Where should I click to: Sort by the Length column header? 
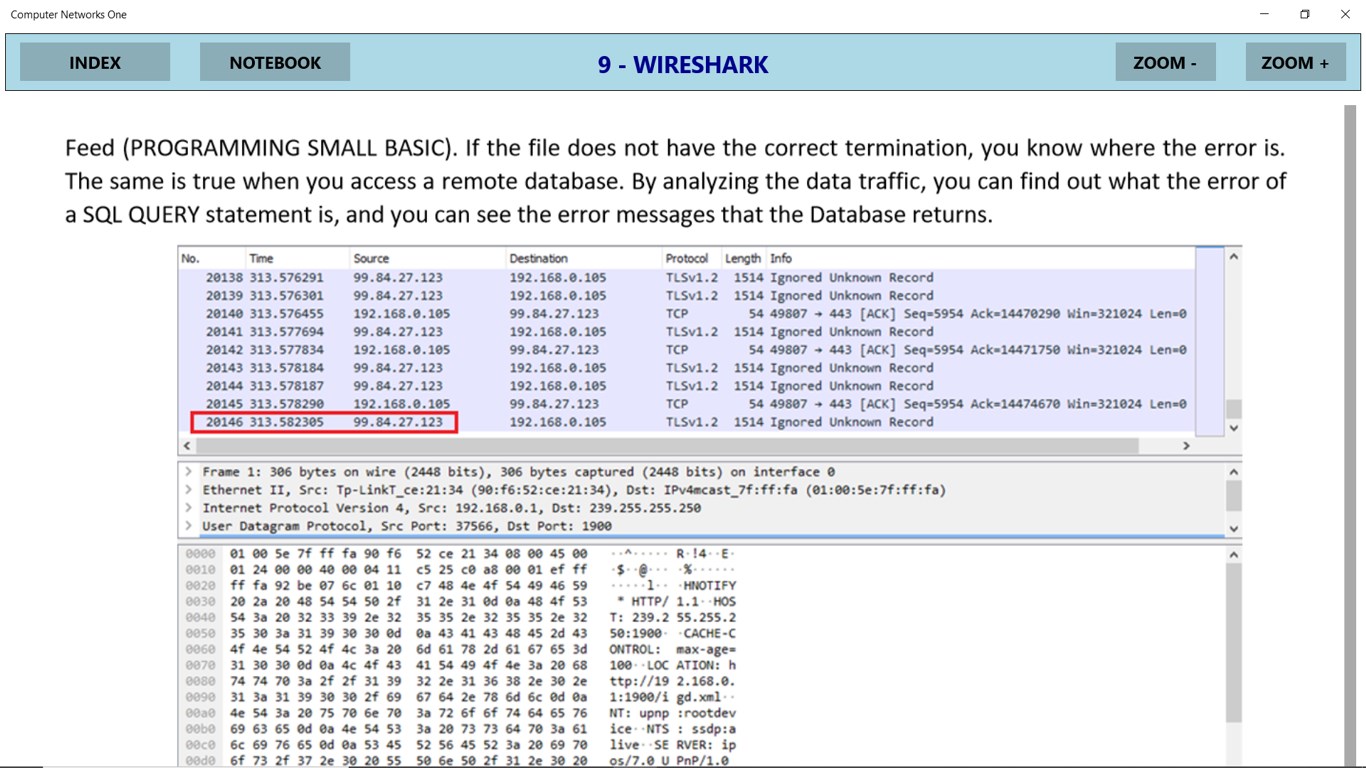point(742,258)
